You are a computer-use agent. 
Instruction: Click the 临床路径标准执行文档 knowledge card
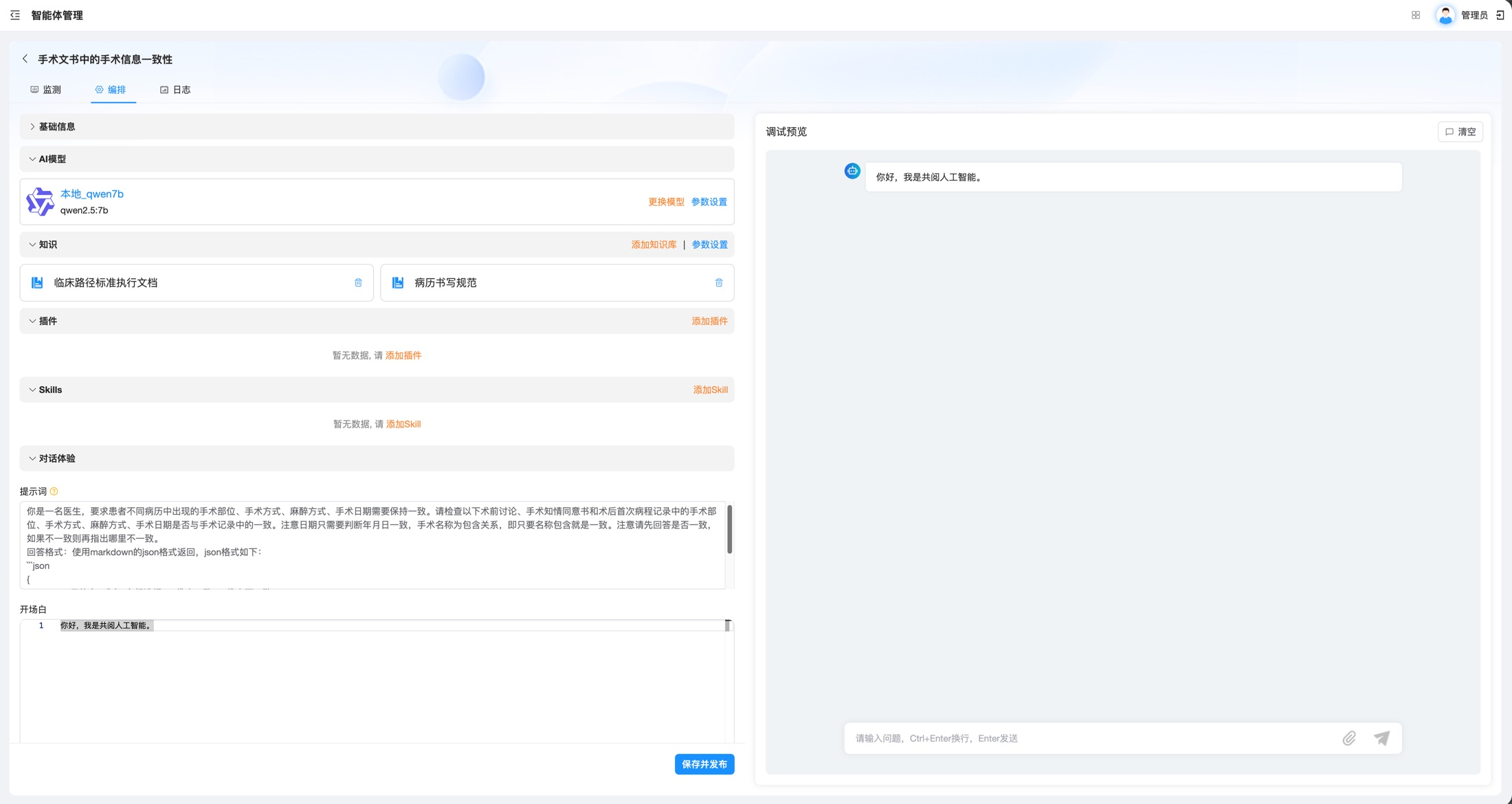[197, 282]
